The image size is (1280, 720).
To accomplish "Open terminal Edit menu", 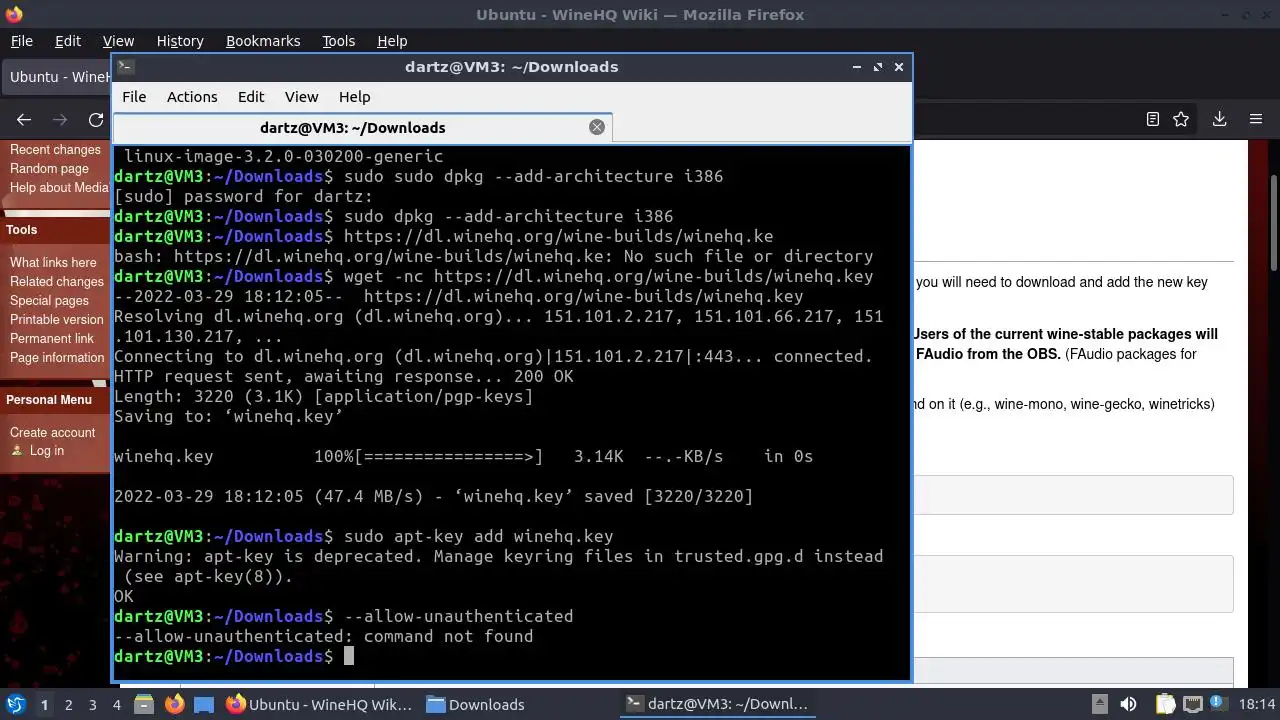I will pyautogui.click(x=251, y=97).
